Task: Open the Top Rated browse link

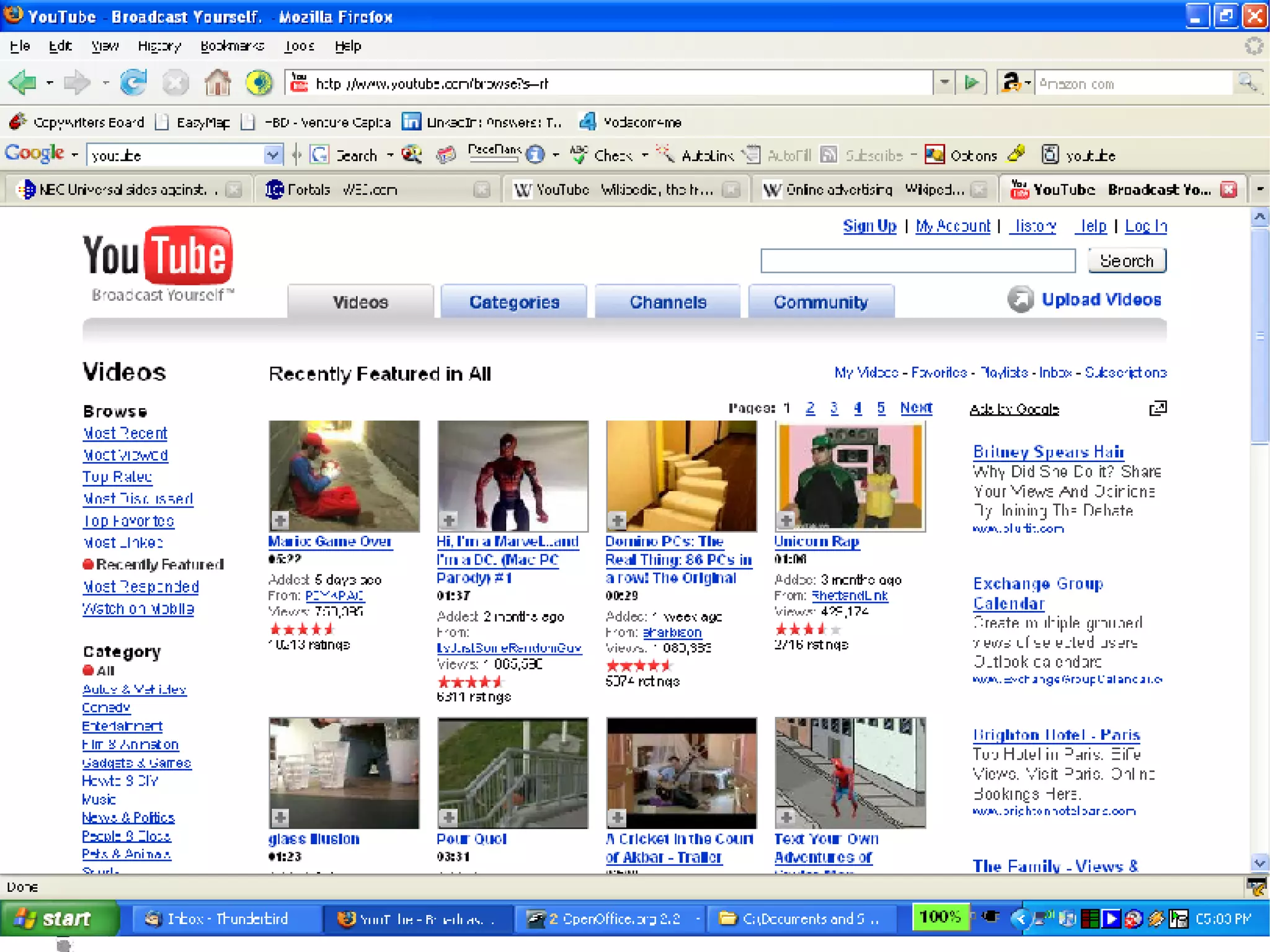Action: click(x=117, y=476)
